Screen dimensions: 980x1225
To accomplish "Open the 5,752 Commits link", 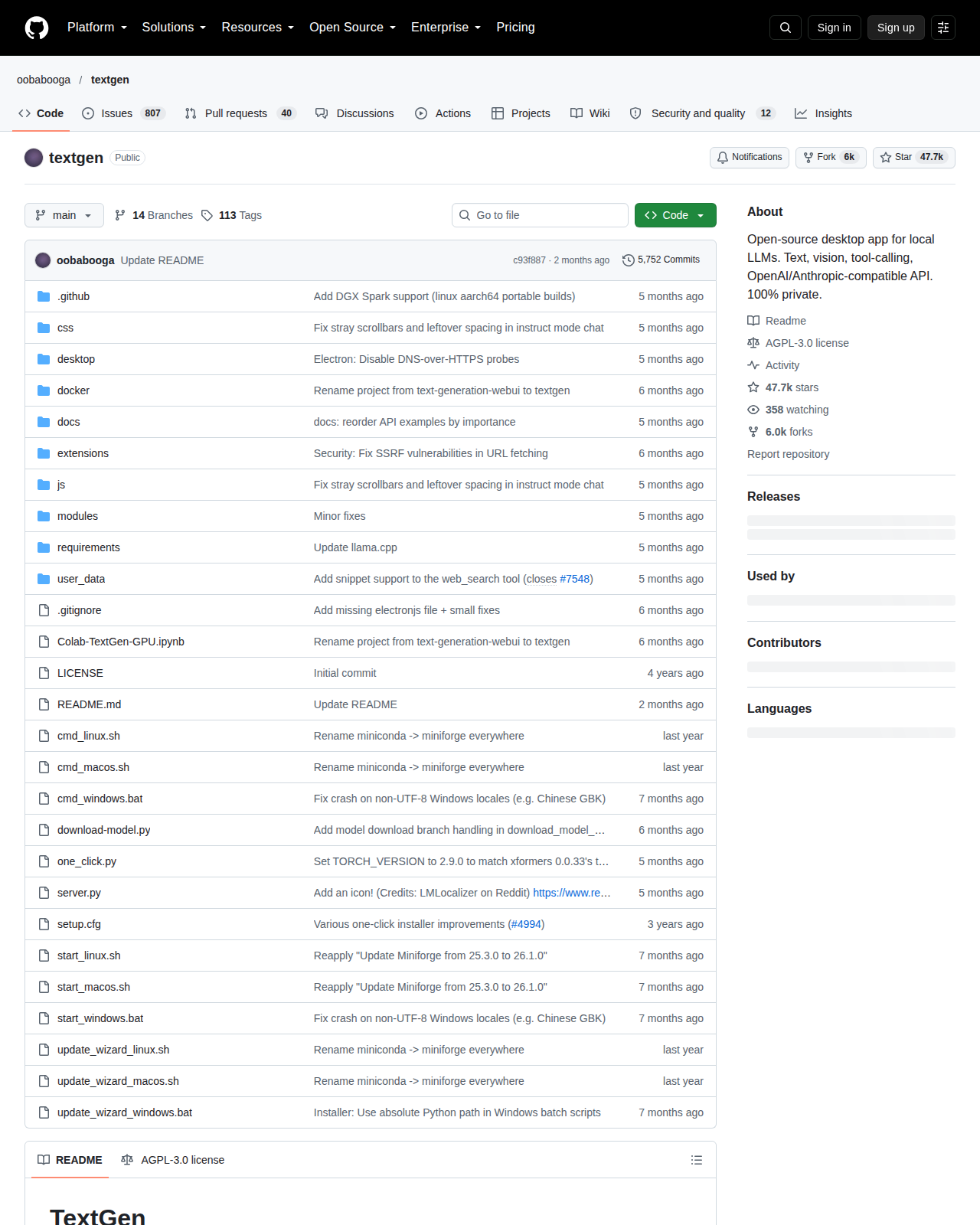I will 661,260.
